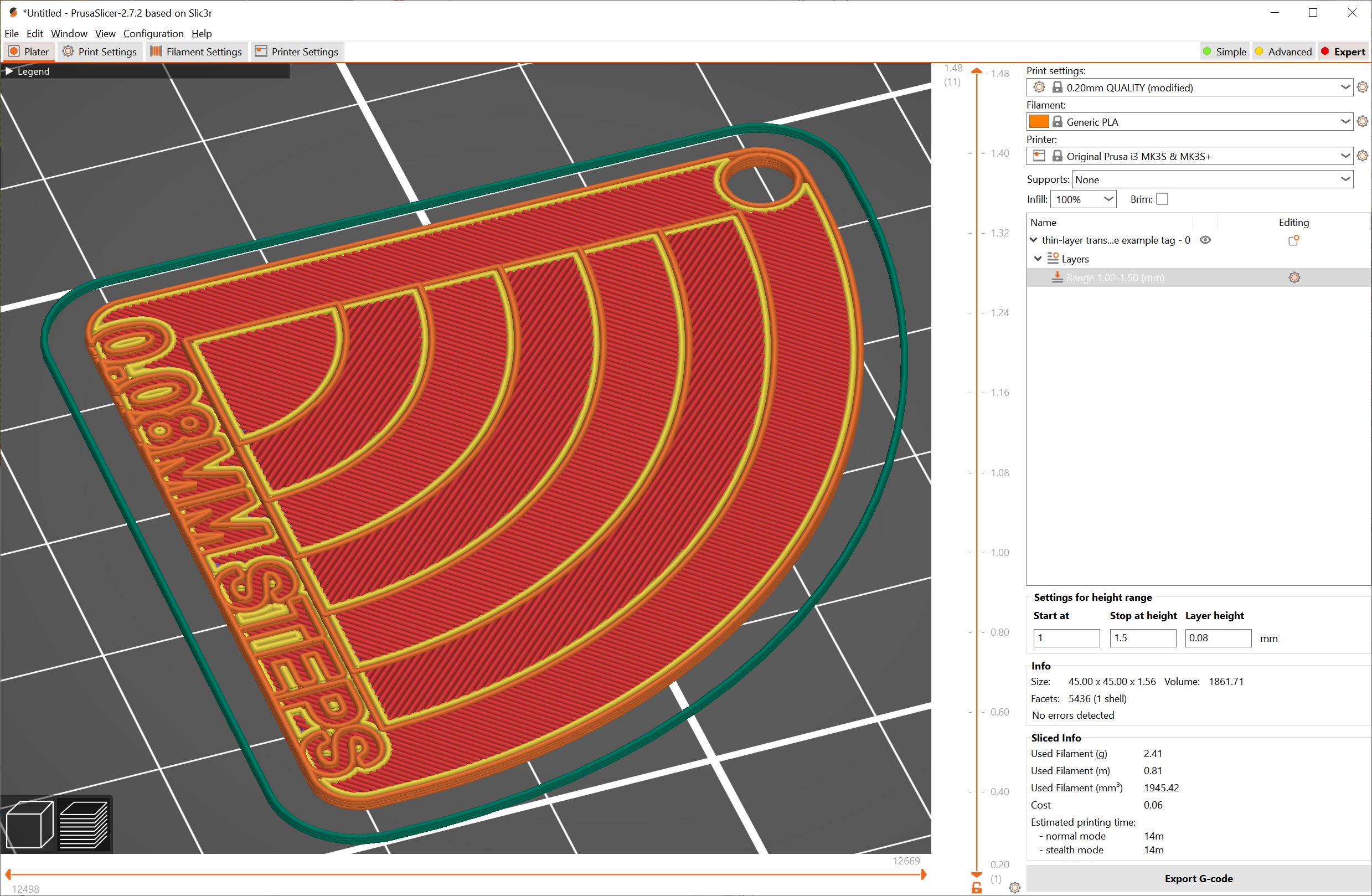Switch to Plater tab
The height and width of the screenshot is (896, 1372).
(x=29, y=52)
